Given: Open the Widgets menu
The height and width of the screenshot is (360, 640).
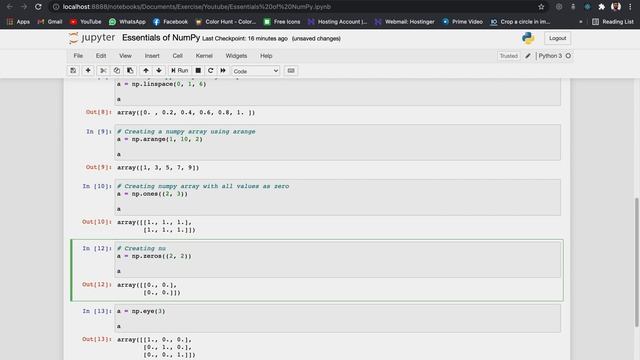Looking at the screenshot, I should pos(236,56).
